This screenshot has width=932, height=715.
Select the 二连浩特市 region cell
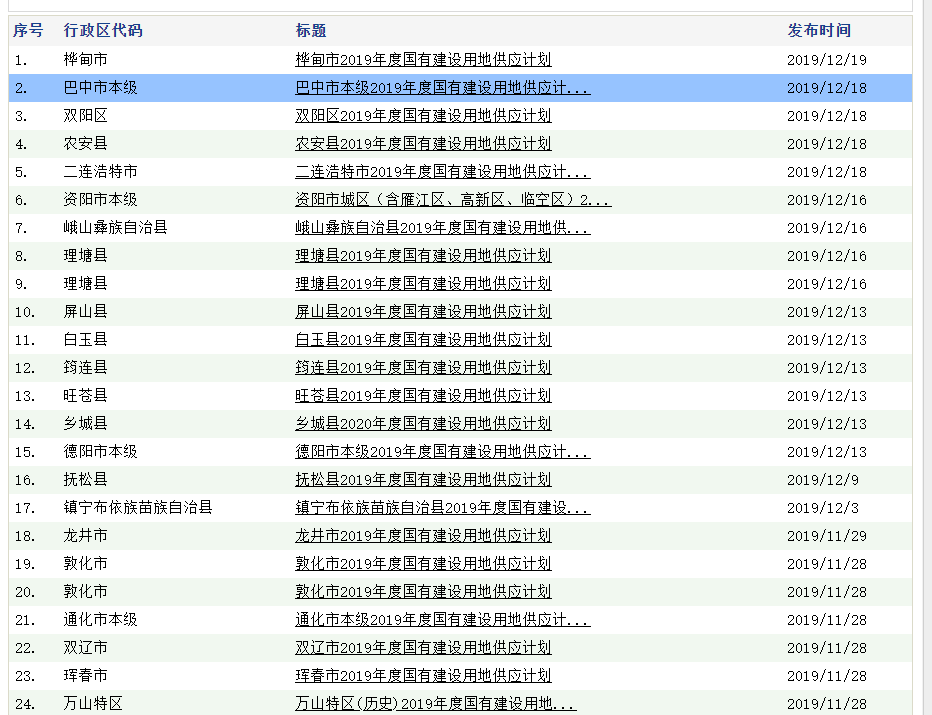click(100, 172)
